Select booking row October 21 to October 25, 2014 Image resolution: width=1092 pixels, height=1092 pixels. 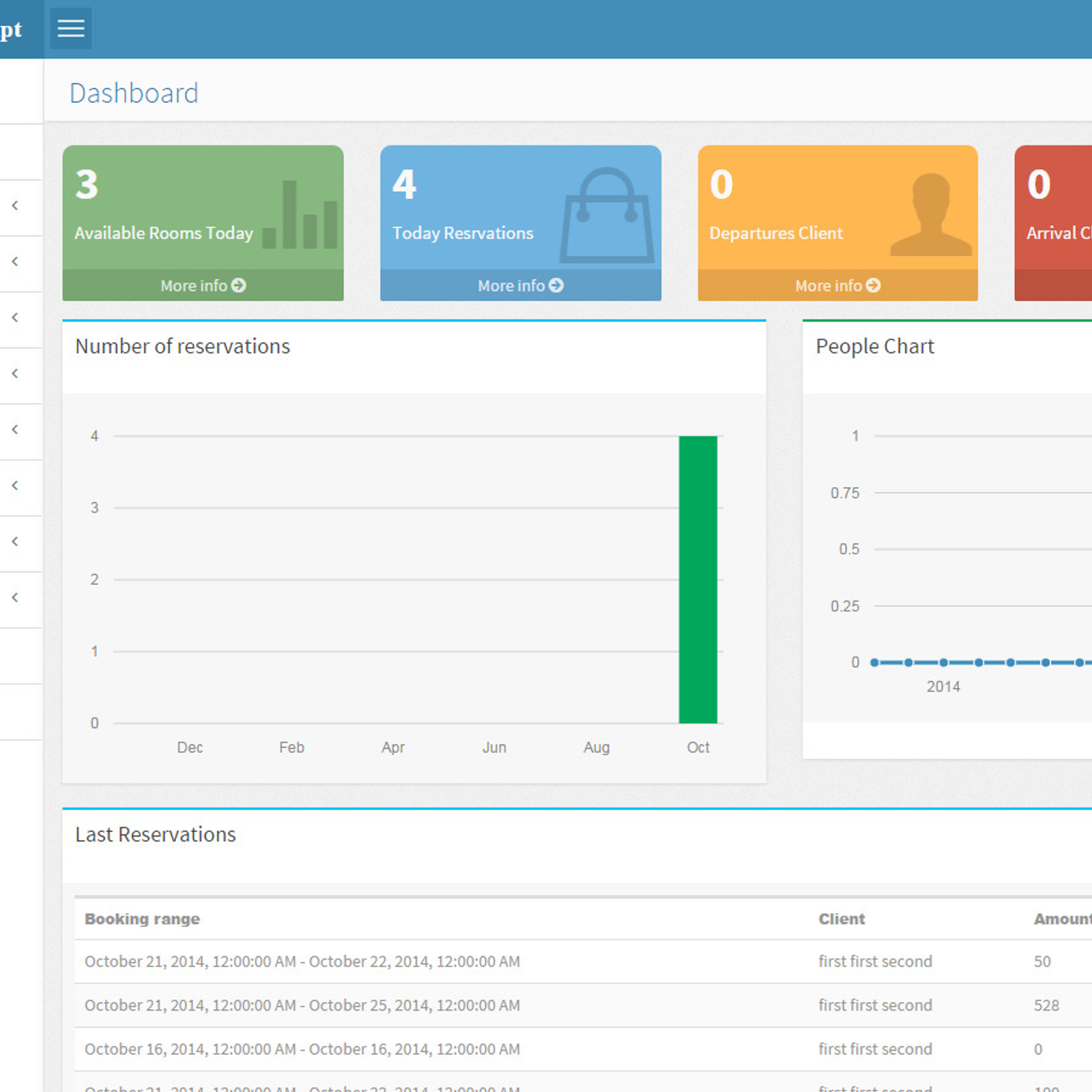pos(583,1005)
